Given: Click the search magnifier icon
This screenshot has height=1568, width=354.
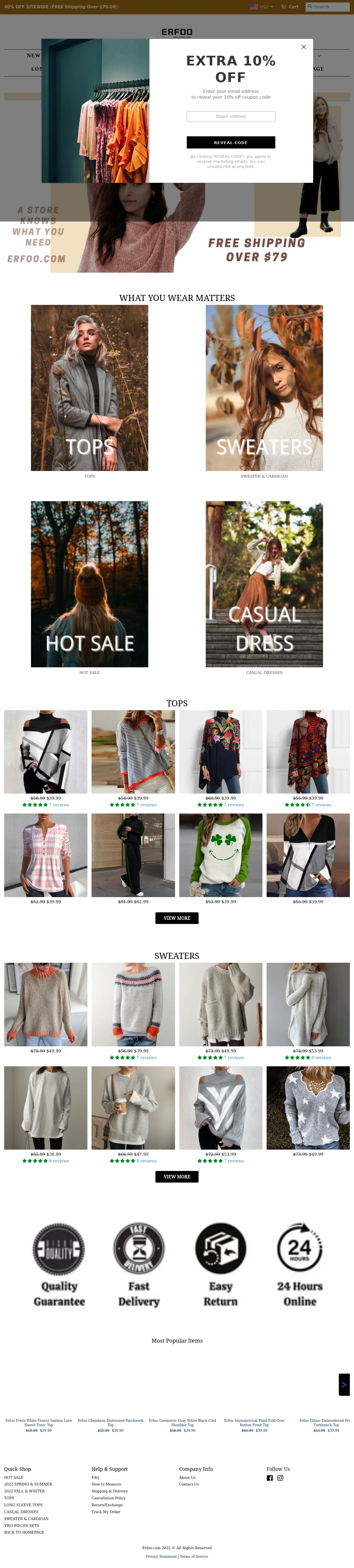Looking at the screenshot, I should [x=309, y=7].
